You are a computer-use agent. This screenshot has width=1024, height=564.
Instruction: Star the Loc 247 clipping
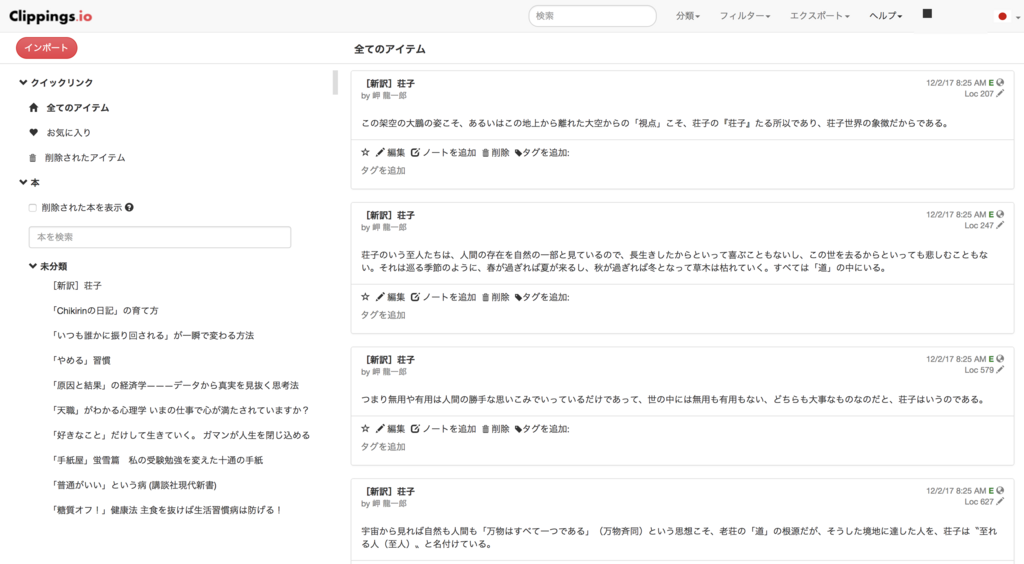pos(365,297)
